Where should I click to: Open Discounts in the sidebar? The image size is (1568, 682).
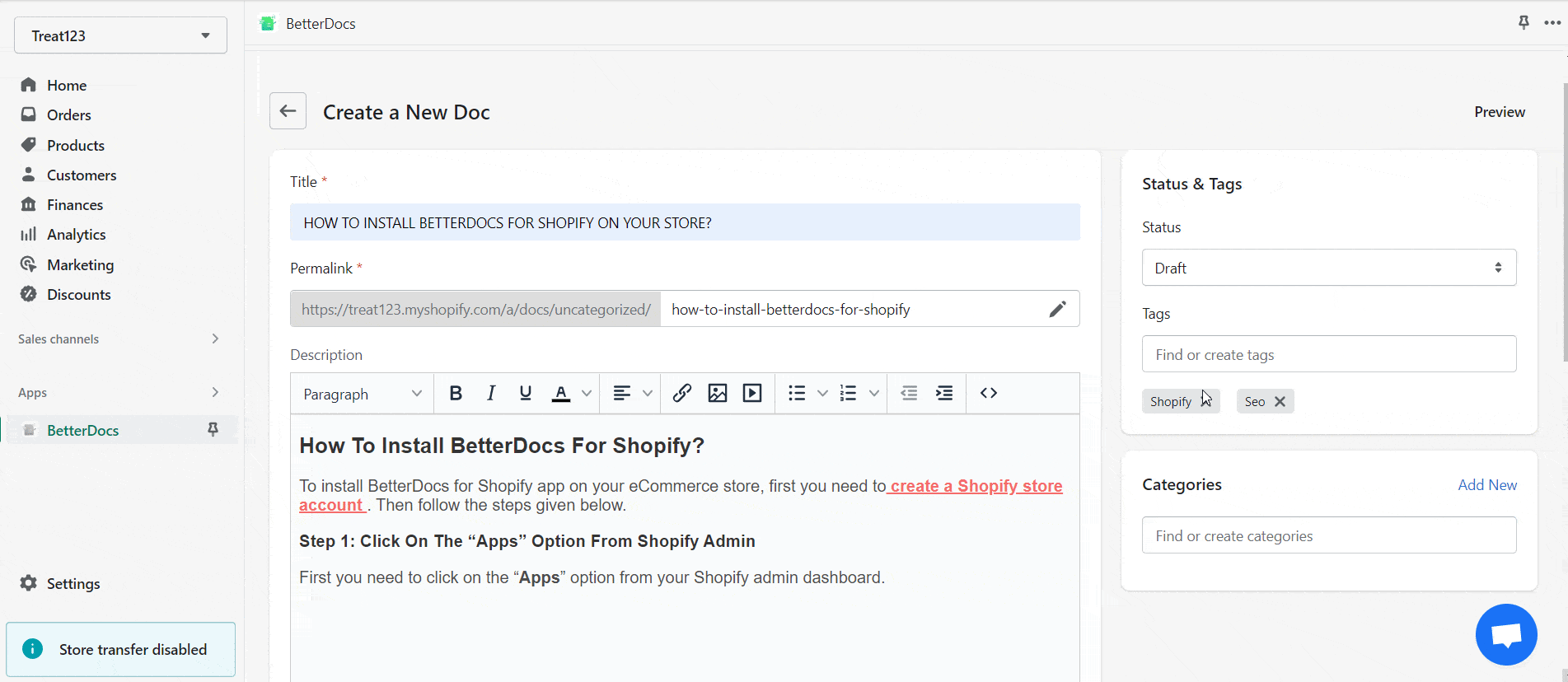coord(78,294)
